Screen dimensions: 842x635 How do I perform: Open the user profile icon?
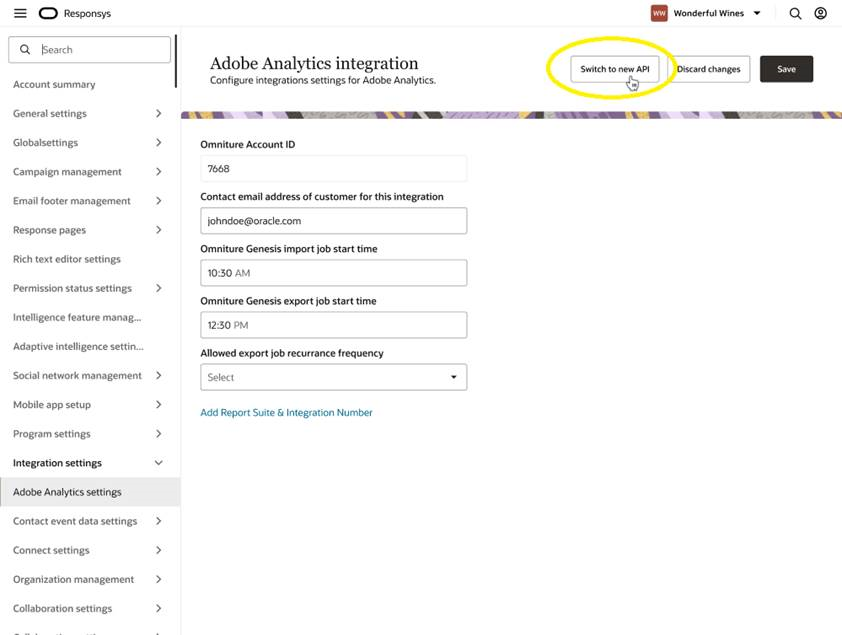(820, 13)
